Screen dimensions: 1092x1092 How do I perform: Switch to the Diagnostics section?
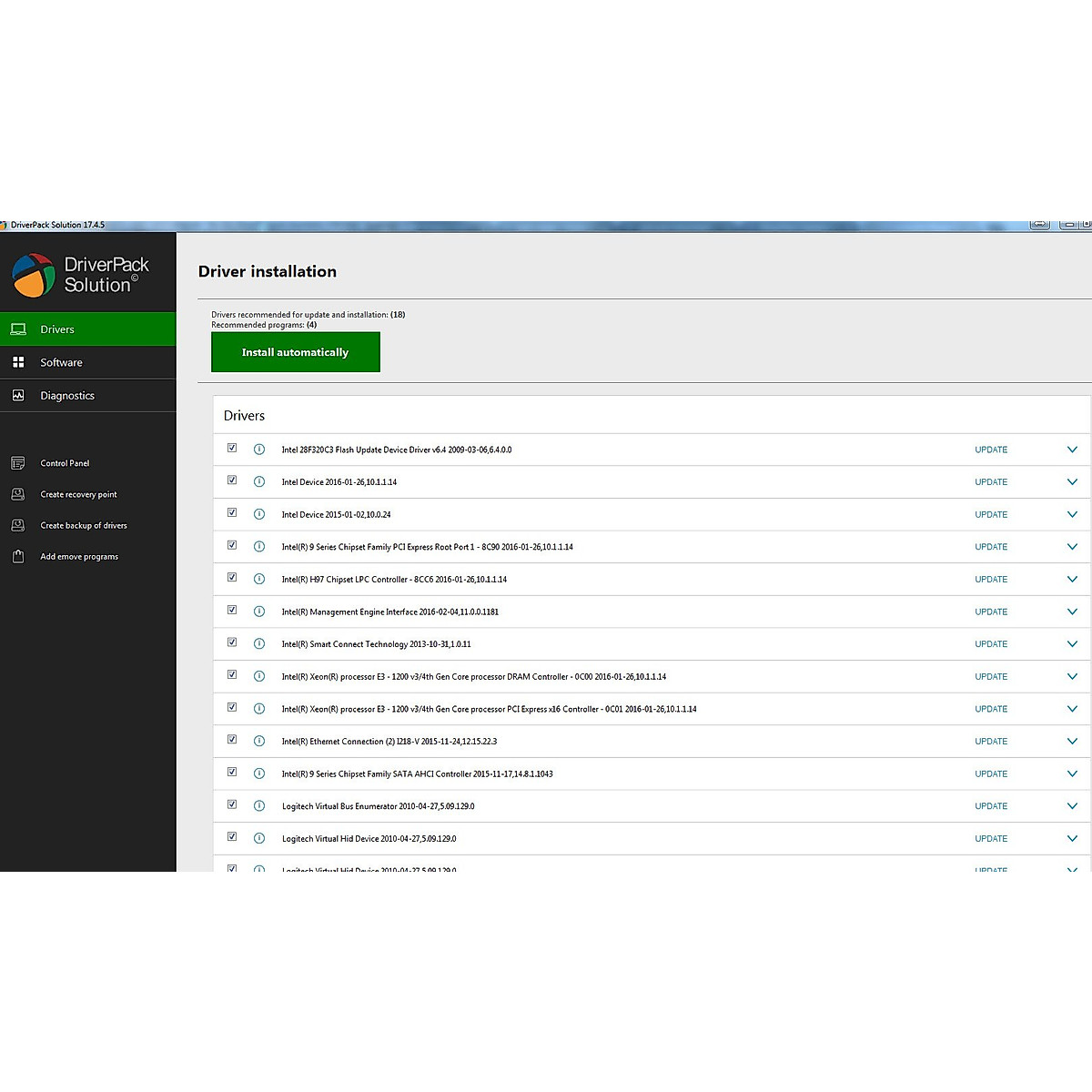pyautogui.click(x=67, y=396)
